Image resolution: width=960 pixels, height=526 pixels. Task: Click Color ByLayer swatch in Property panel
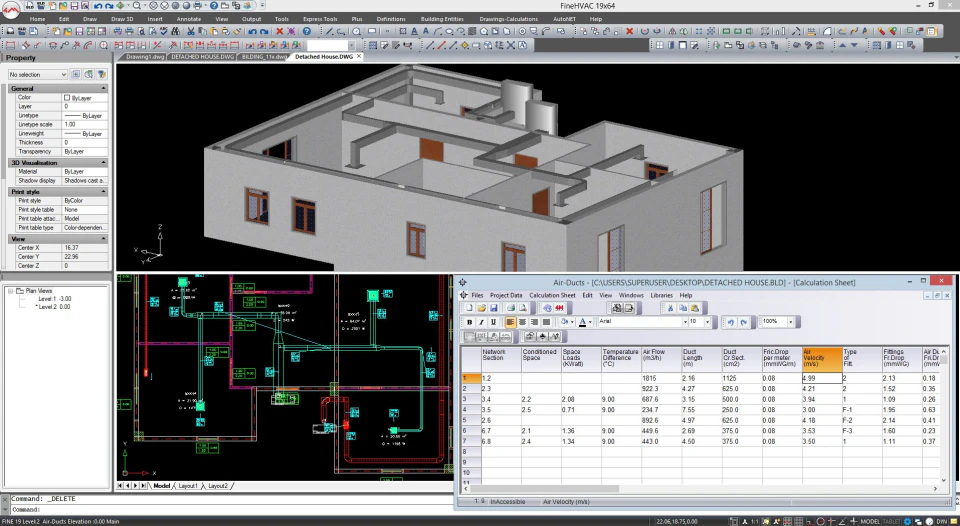[67, 97]
